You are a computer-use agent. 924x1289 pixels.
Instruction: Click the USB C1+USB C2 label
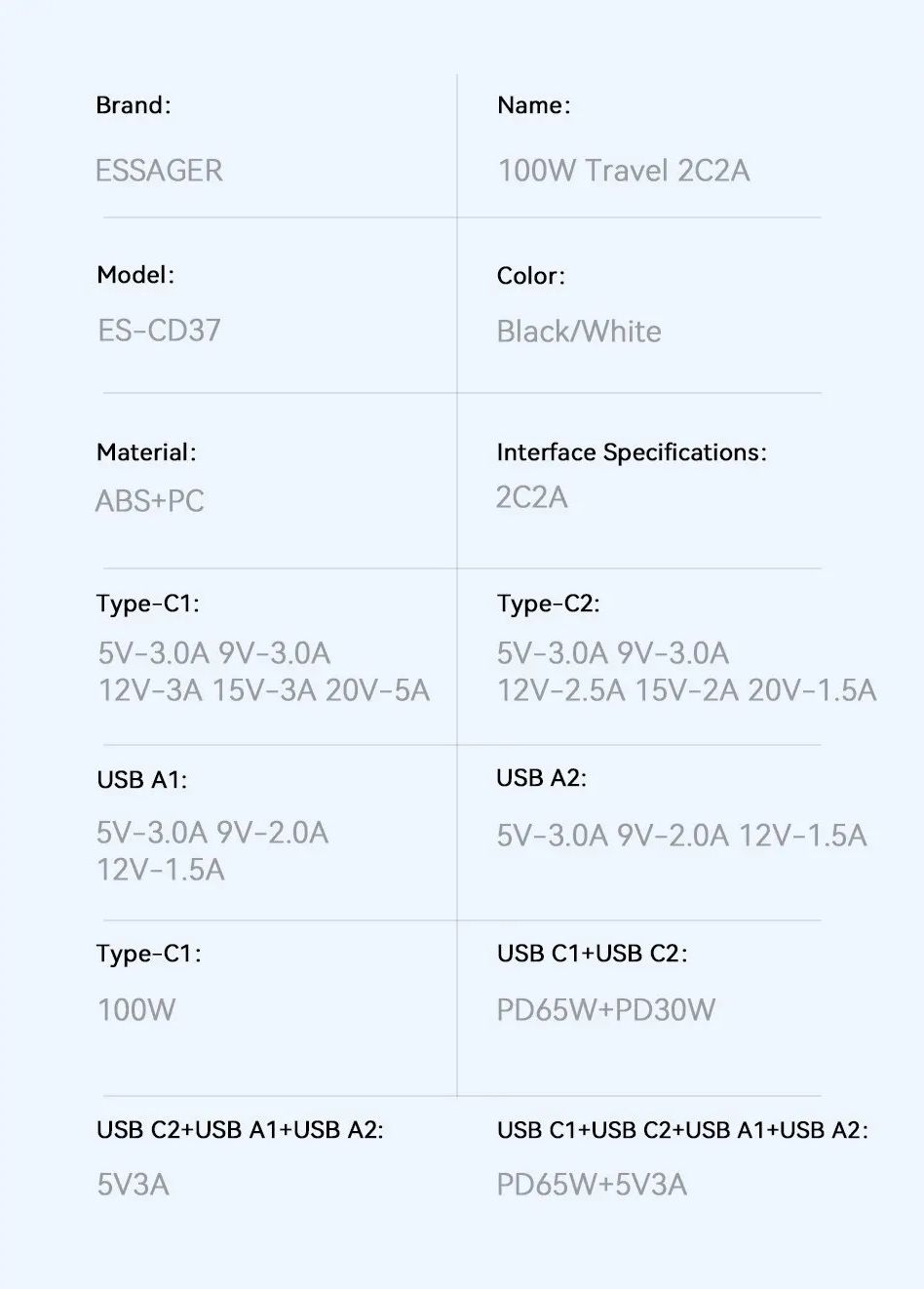[592, 954]
